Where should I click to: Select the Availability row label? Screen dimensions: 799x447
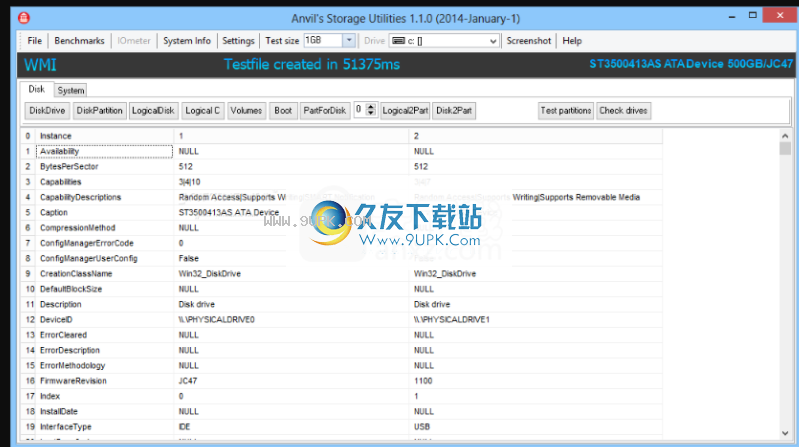click(60, 151)
